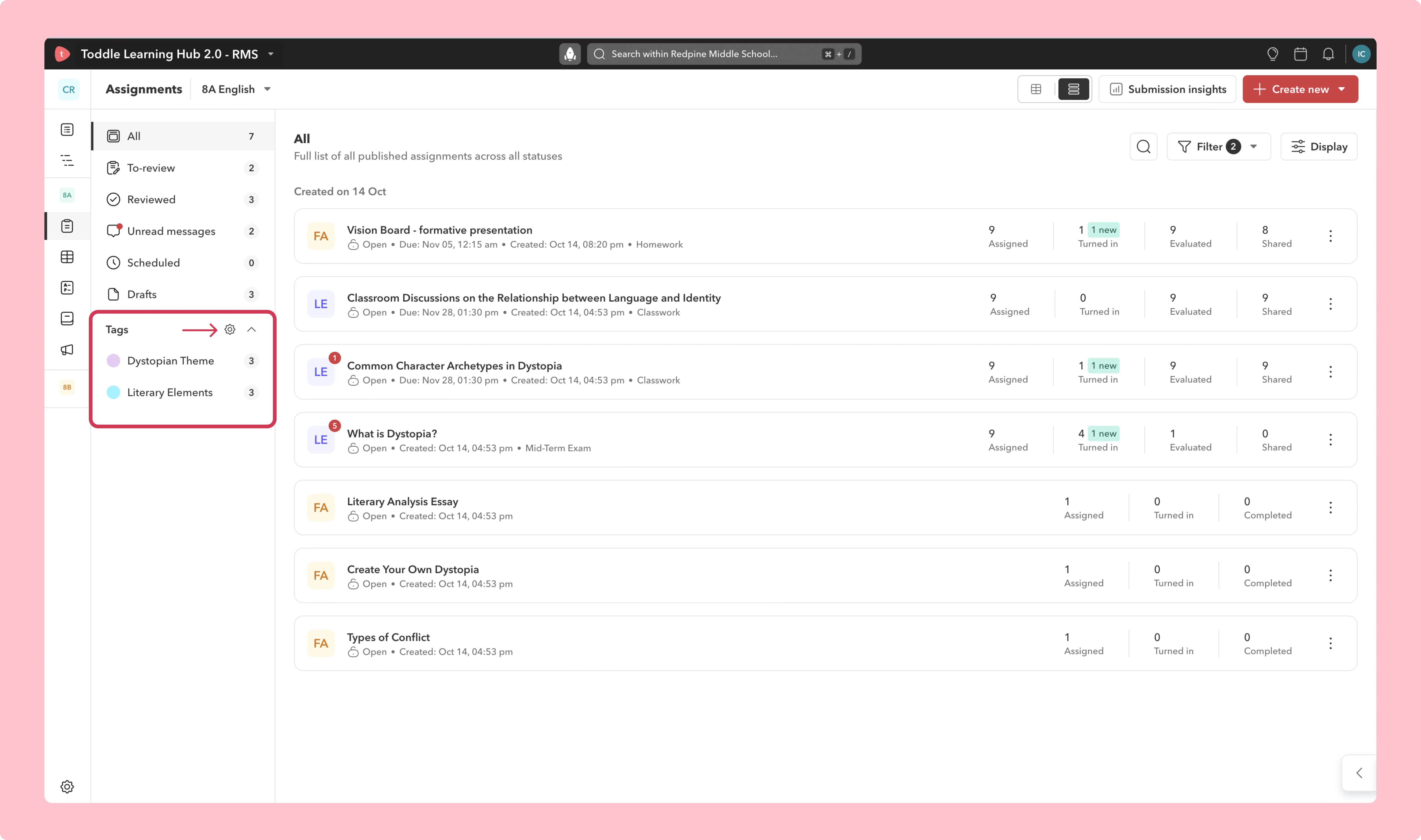The width and height of the screenshot is (1421, 840).
Task: Open the 8A English class dropdown
Action: coord(237,90)
